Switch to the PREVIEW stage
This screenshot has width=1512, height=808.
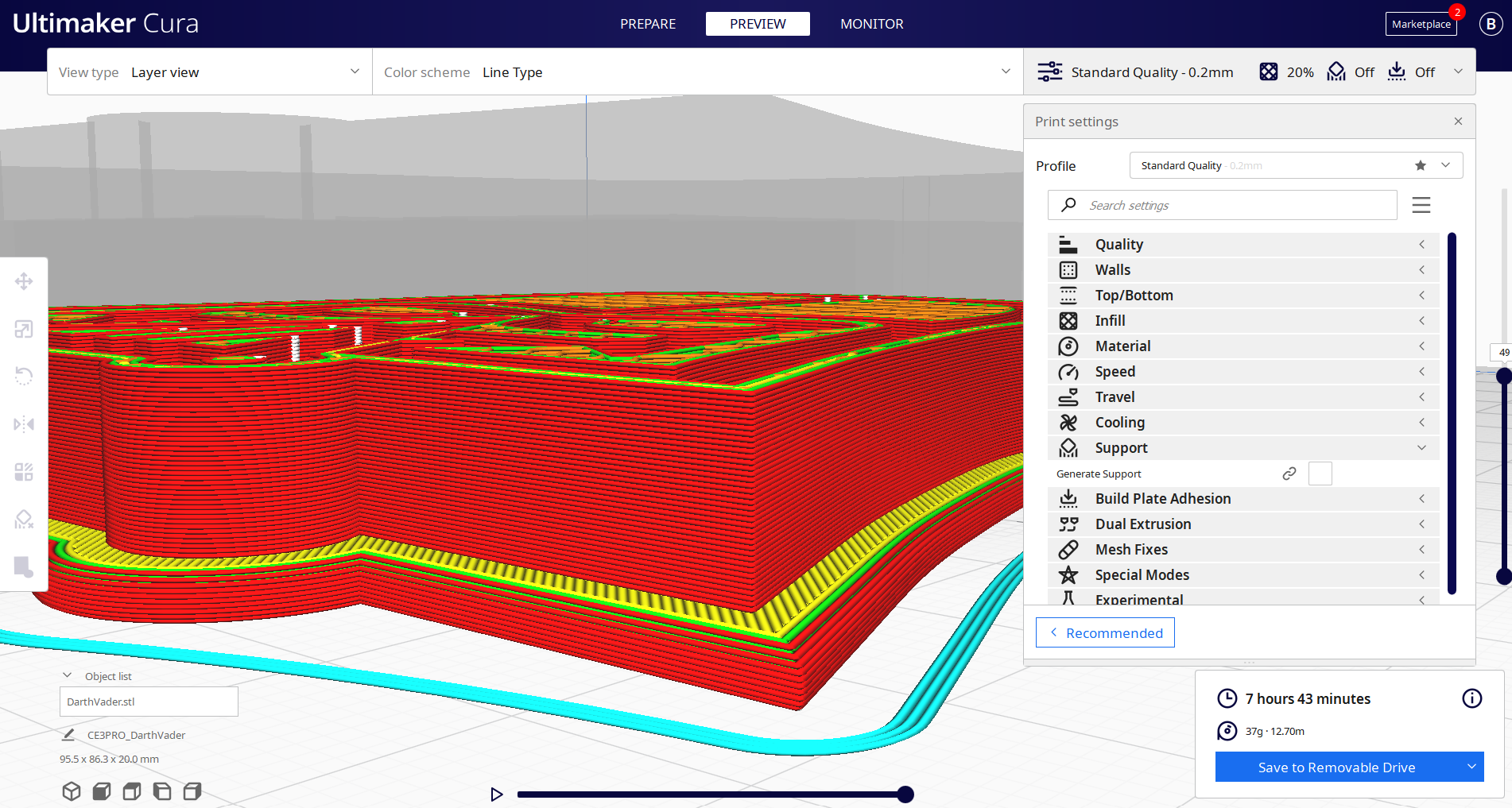point(758,24)
